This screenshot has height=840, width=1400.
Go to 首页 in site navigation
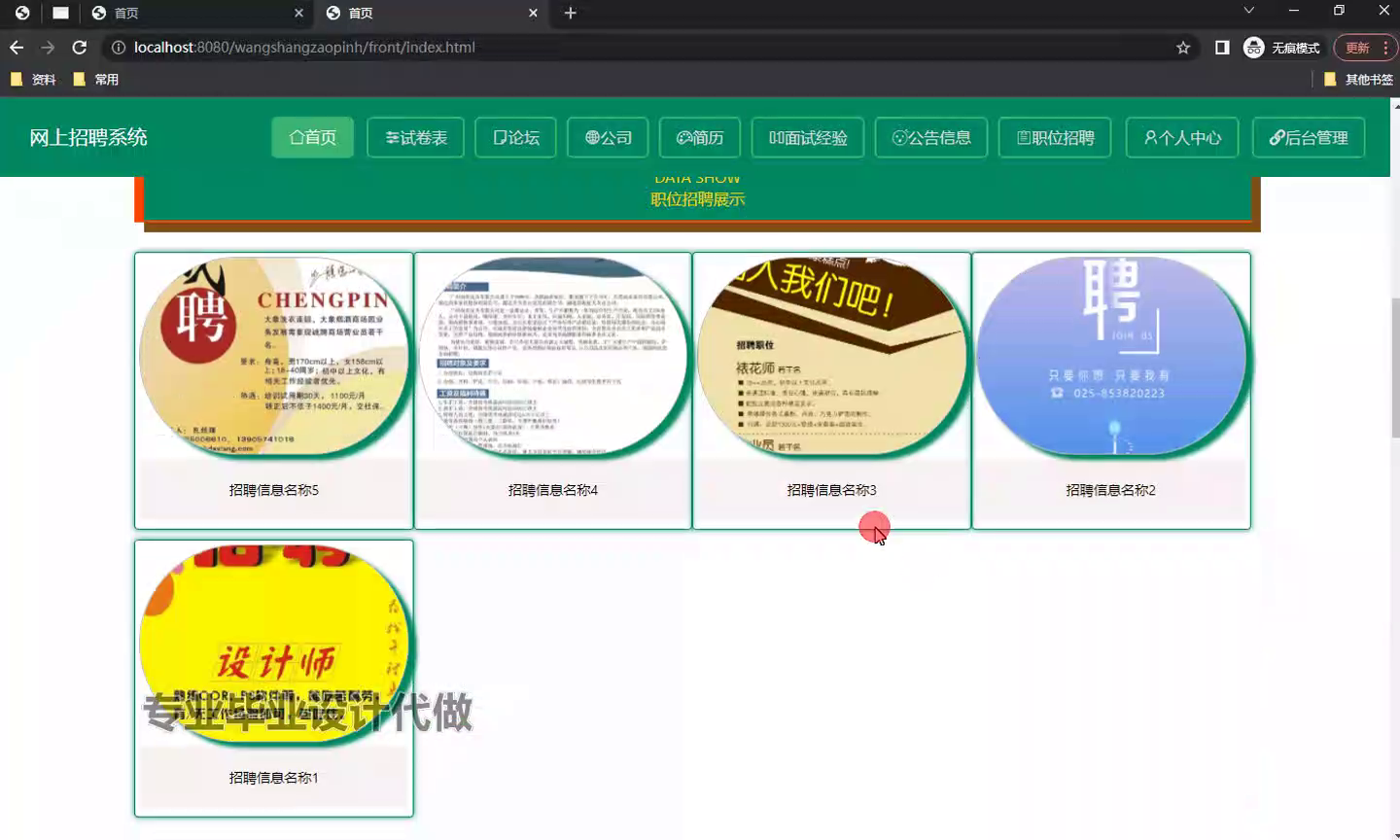pos(312,137)
